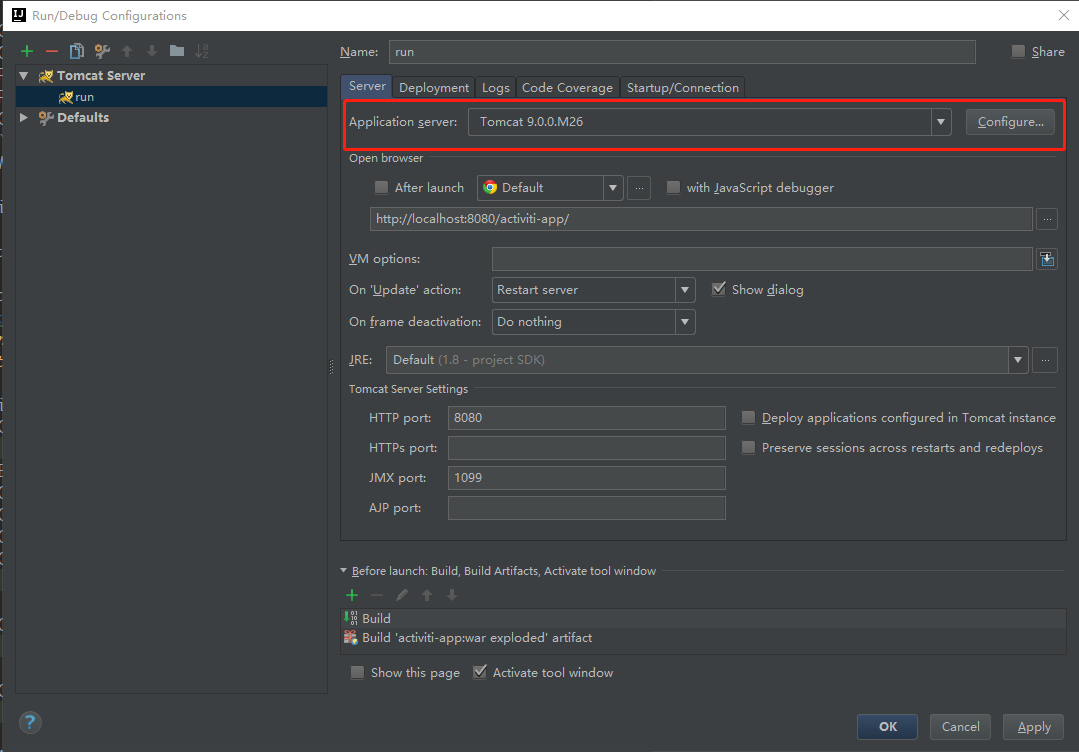The height and width of the screenshot is (752, 1079).
Task: Click the VM options input field
Action: pyautogui.click(x=762, y=259)
